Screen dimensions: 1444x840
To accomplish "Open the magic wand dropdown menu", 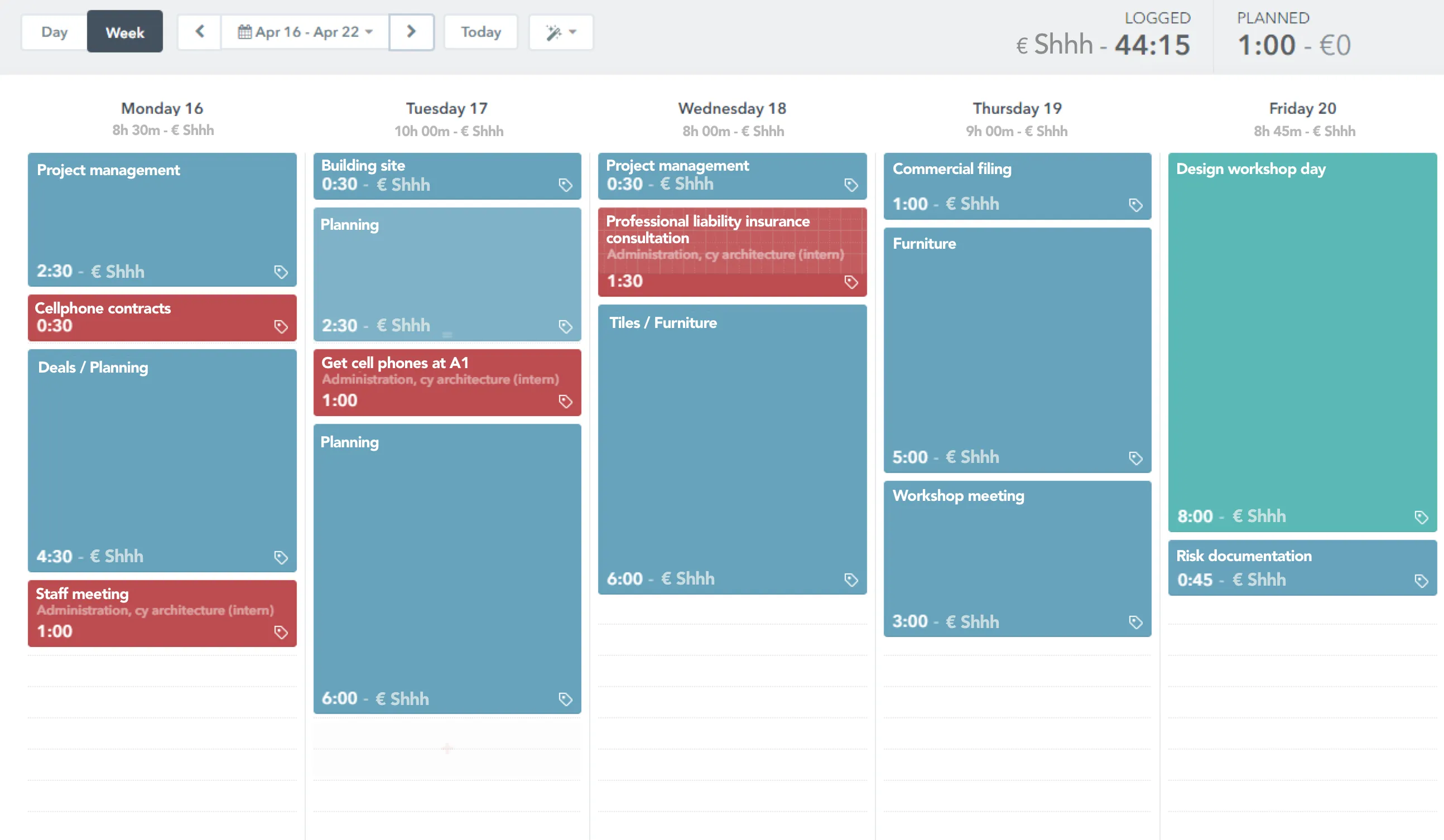I will point(560,32).
